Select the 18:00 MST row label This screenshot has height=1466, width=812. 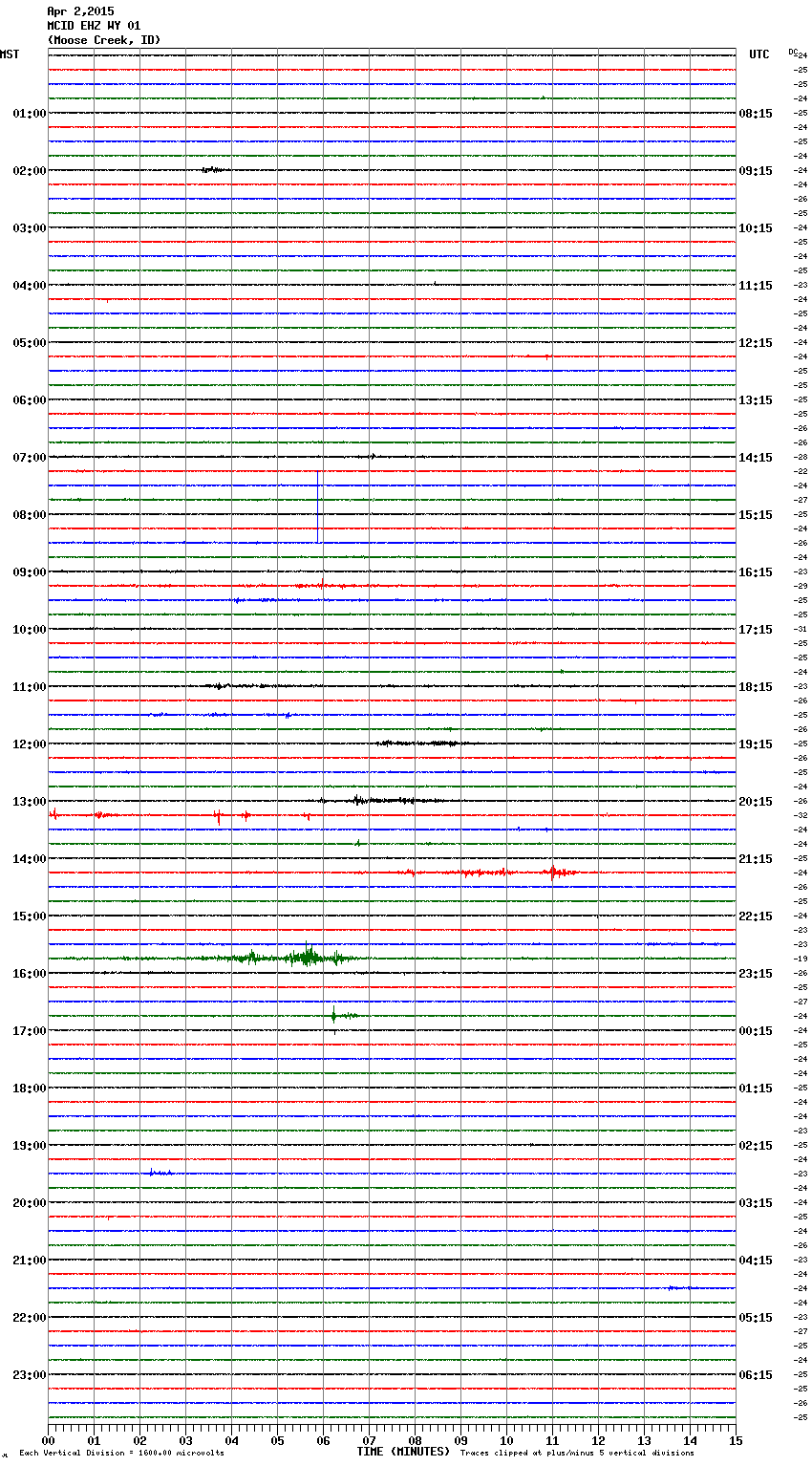click(x=30, y=1089)
